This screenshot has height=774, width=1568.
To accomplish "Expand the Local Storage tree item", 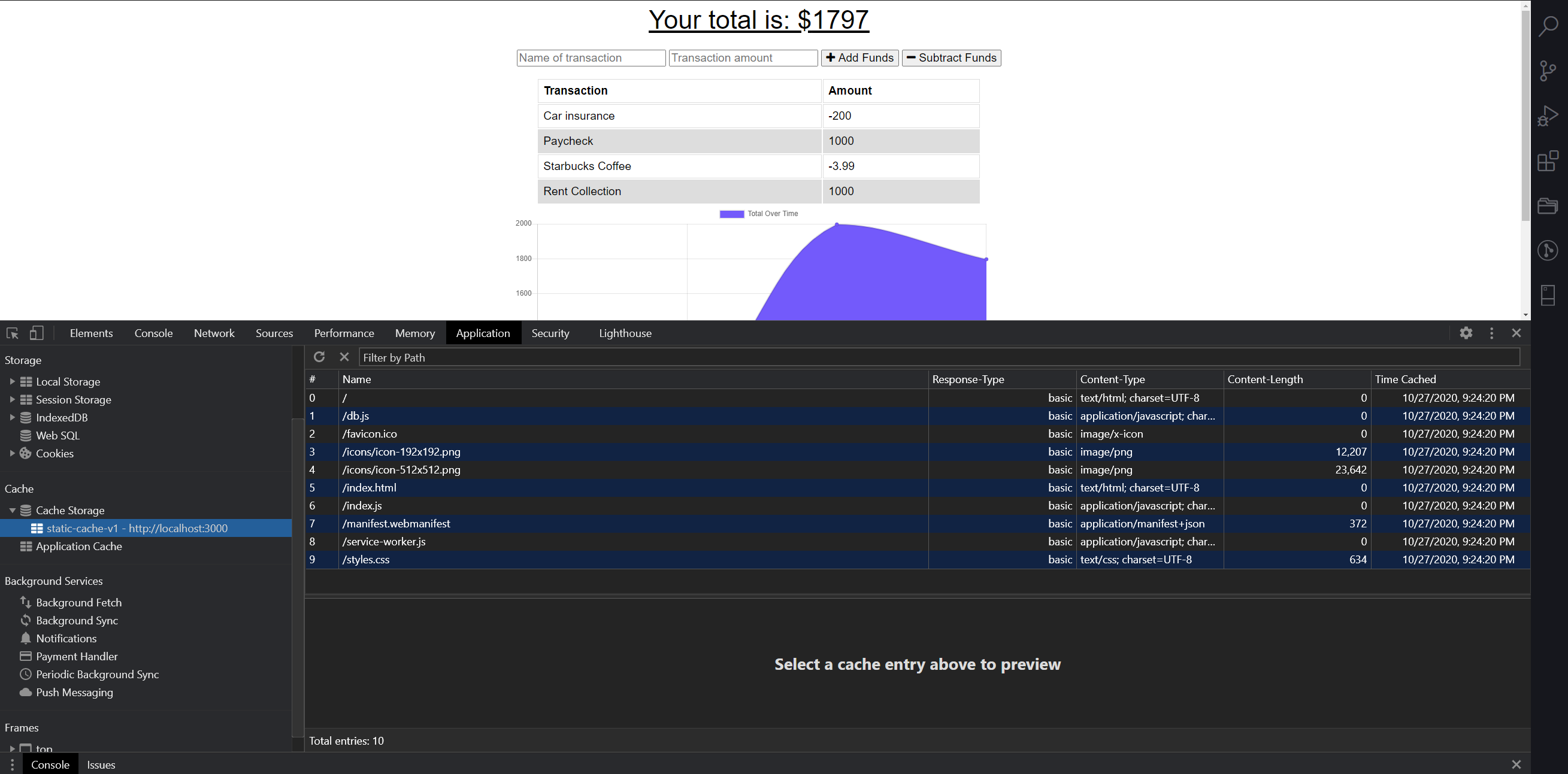I will (x=12, y=381).
